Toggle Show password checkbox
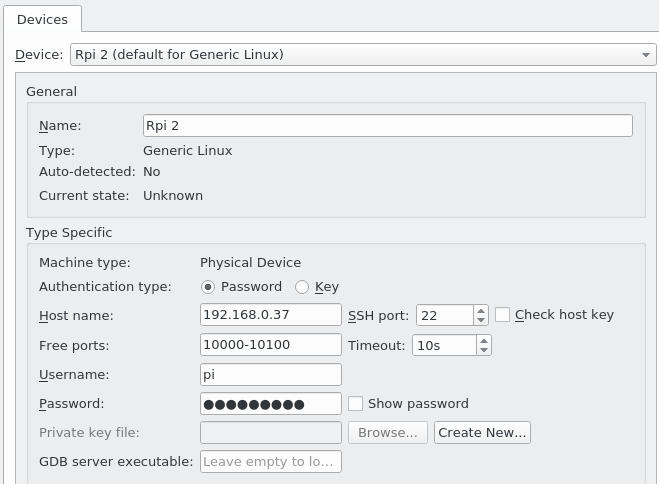The width and height of the screenshot is (659, 484). click(x=355, y=404)
